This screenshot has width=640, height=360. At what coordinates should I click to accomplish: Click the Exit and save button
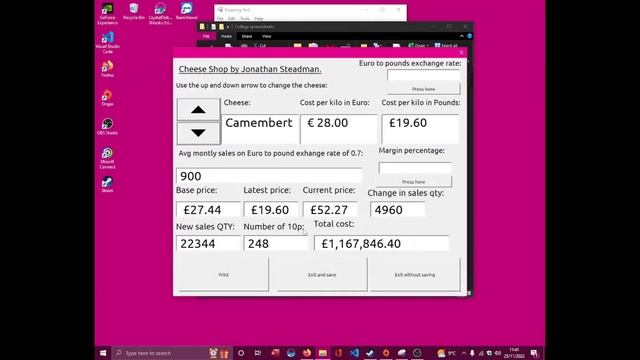click(x=322, y=275)
